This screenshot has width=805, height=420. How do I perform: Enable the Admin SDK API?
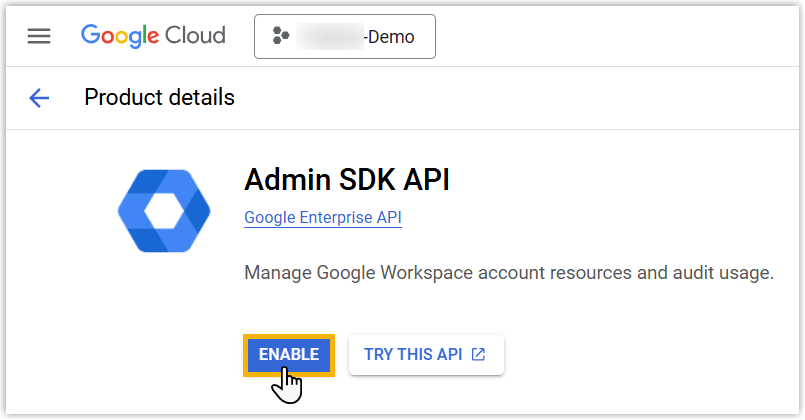[289, 355]
